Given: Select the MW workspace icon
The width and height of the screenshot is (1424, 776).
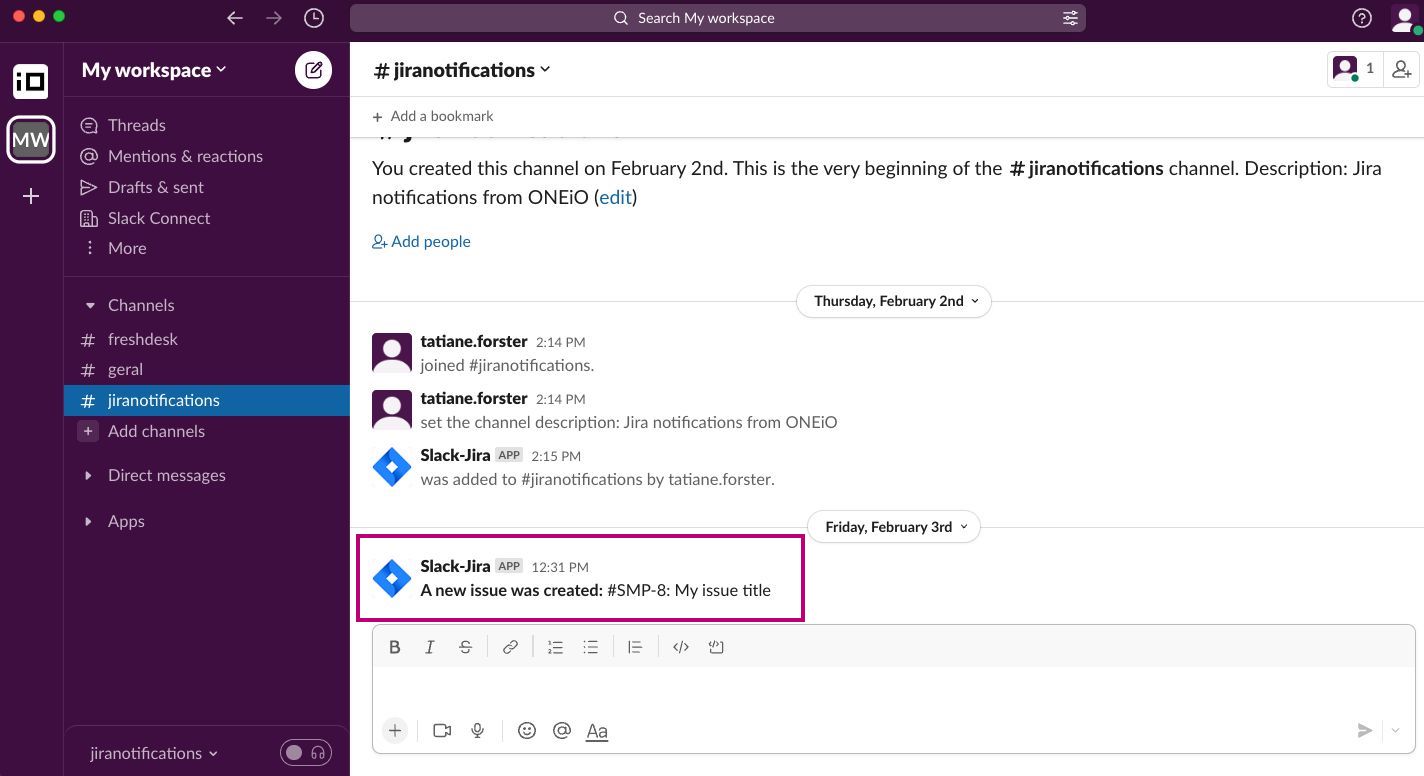Looking at the screenshot, I should 31,139.
